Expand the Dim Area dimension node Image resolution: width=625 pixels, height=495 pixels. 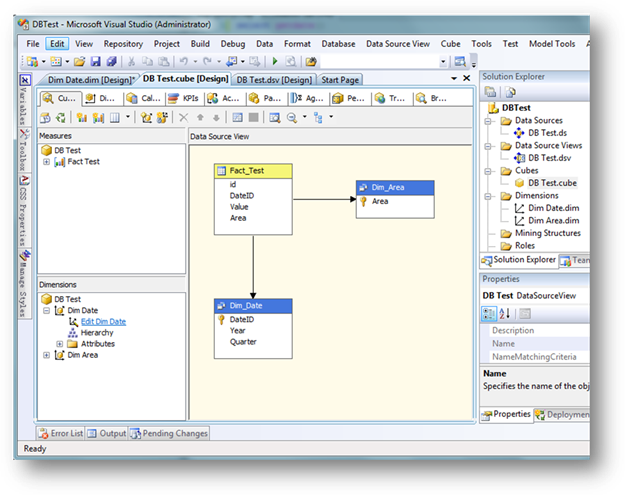pos(46,355)
